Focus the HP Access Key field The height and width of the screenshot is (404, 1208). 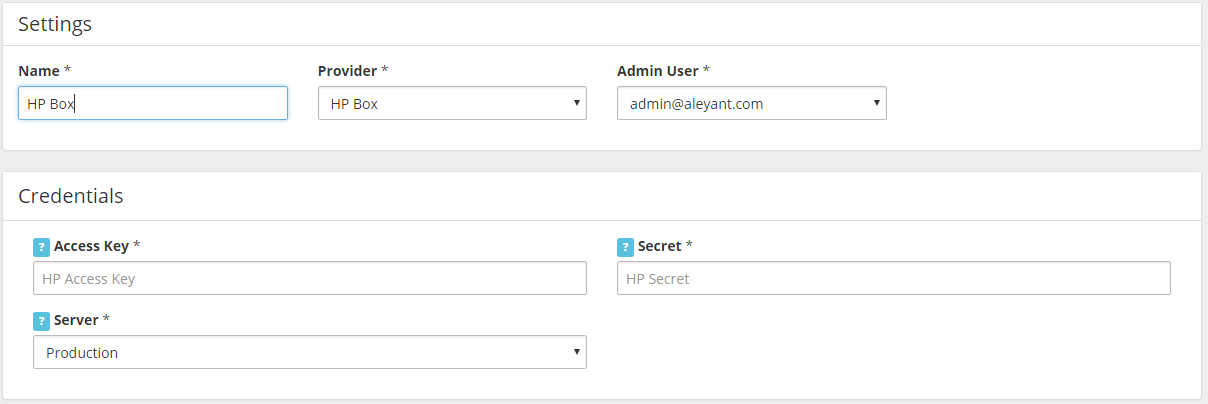point(310,278)
